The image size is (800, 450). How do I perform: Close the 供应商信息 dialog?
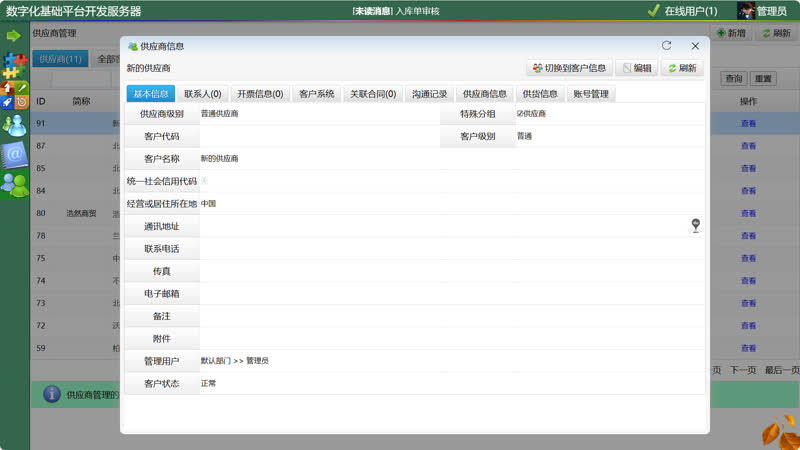click(x=695, y=46)
